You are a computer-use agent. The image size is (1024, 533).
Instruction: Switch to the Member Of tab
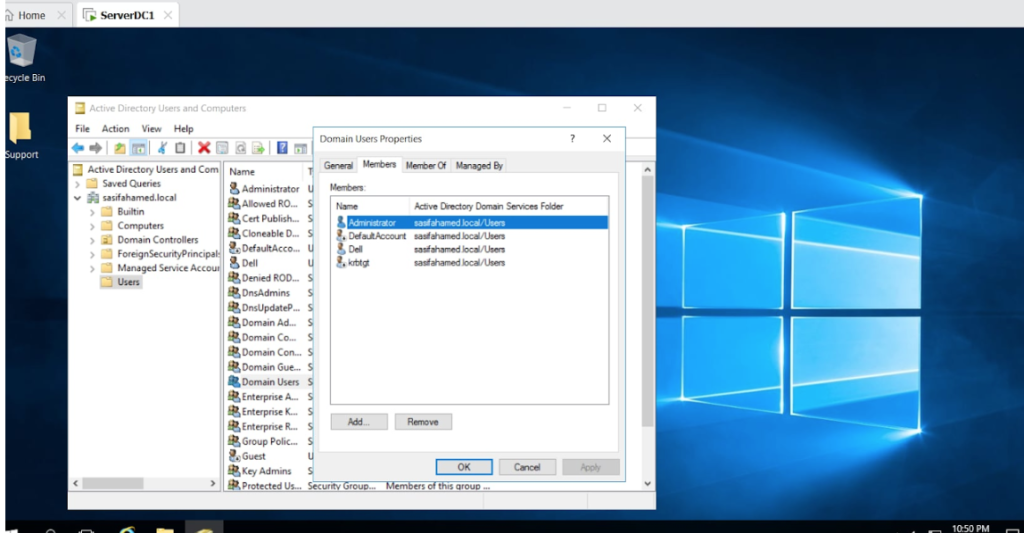[426, 165]
